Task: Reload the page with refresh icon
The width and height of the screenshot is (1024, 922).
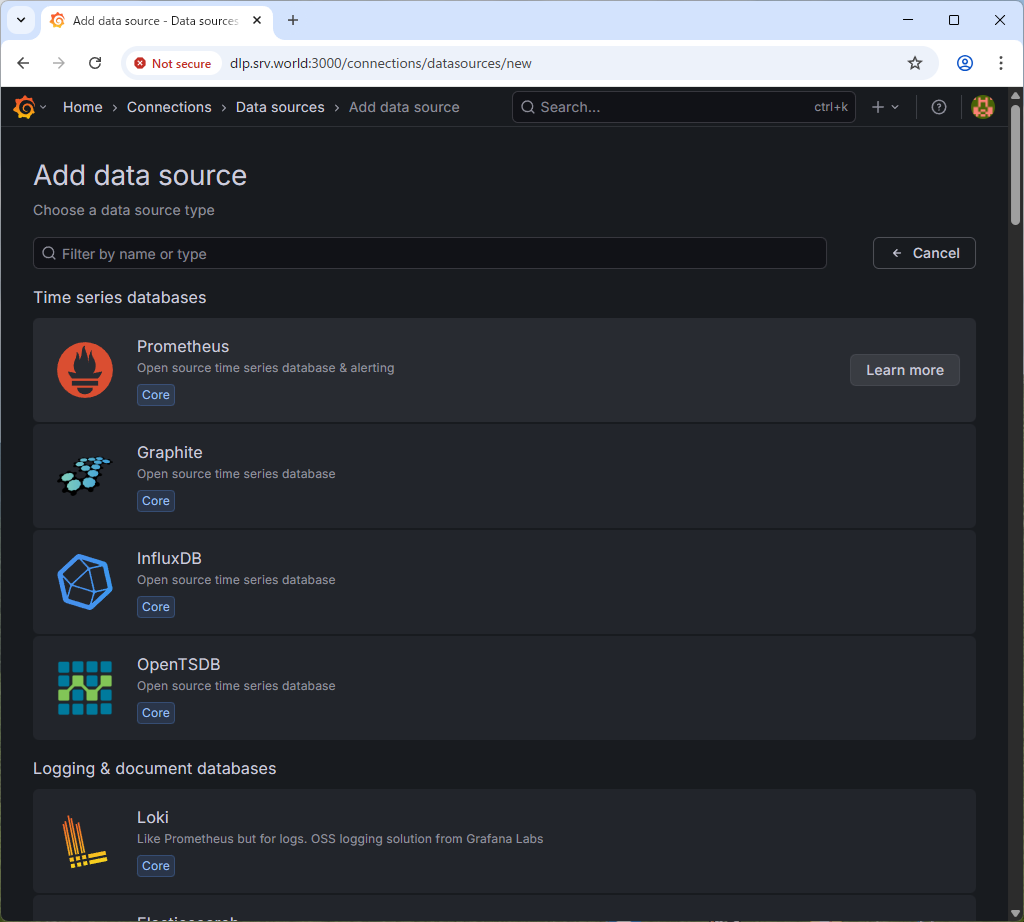Action: pos(95,63)
